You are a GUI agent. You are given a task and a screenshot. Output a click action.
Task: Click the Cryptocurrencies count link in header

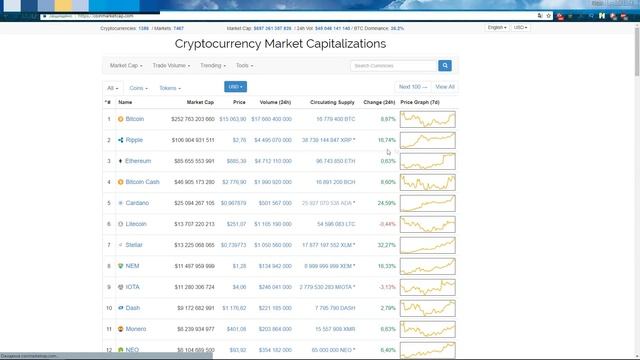(143, 29)
